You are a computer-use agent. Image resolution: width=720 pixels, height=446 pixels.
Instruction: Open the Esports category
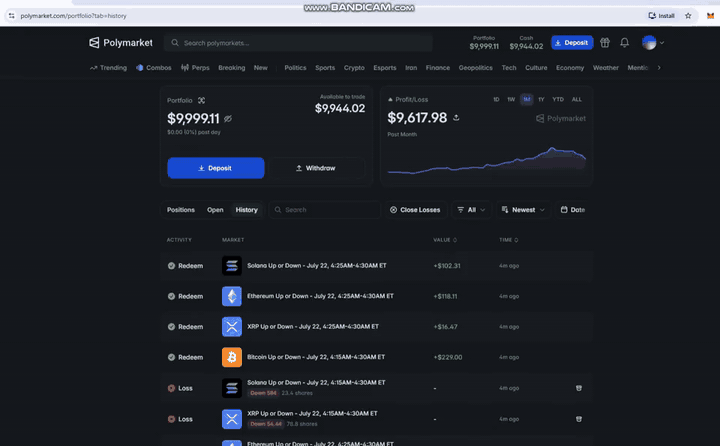385,68
